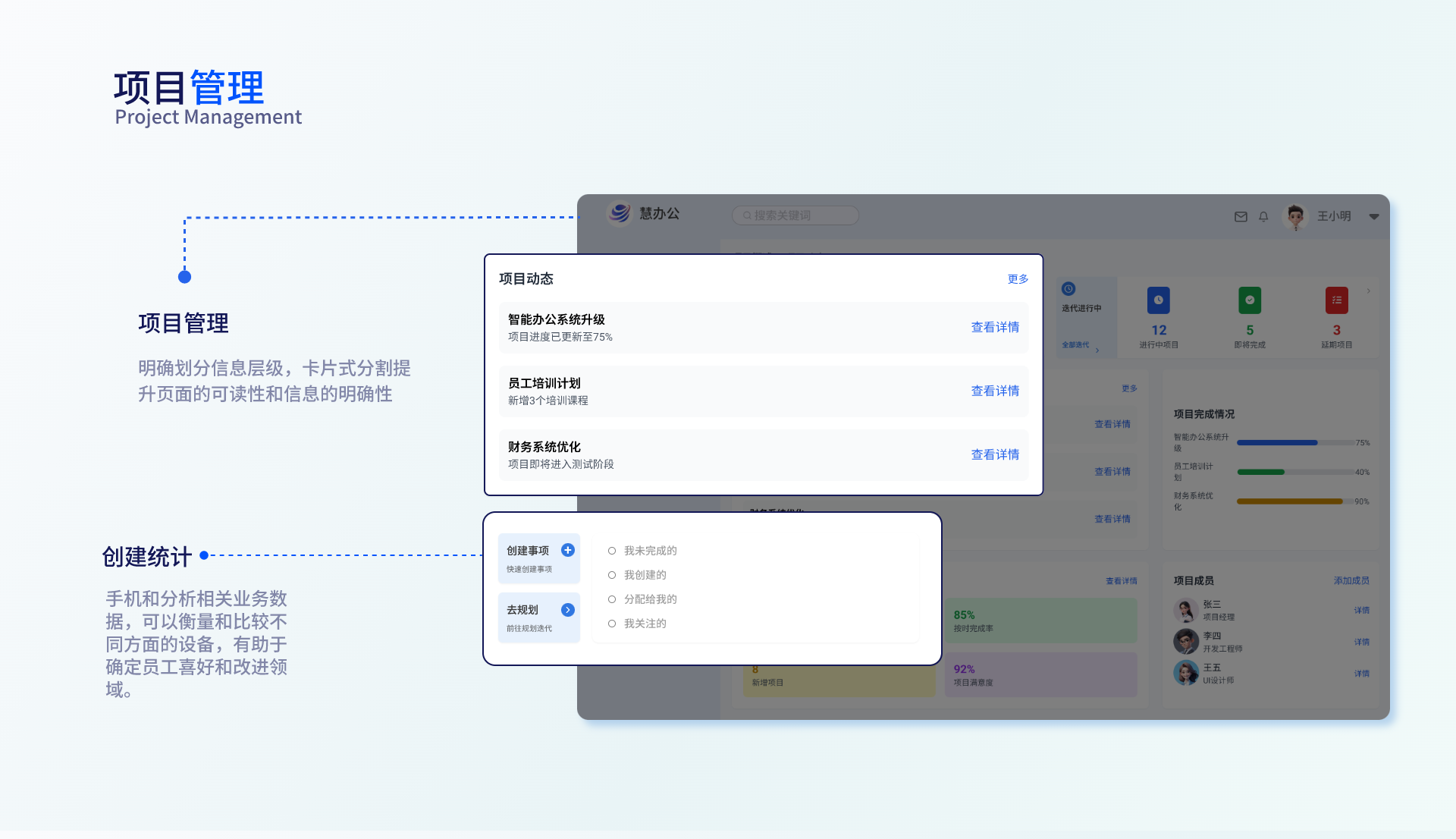Click the red list icon above 3
1456x839 pixels.
point(1336,300)
